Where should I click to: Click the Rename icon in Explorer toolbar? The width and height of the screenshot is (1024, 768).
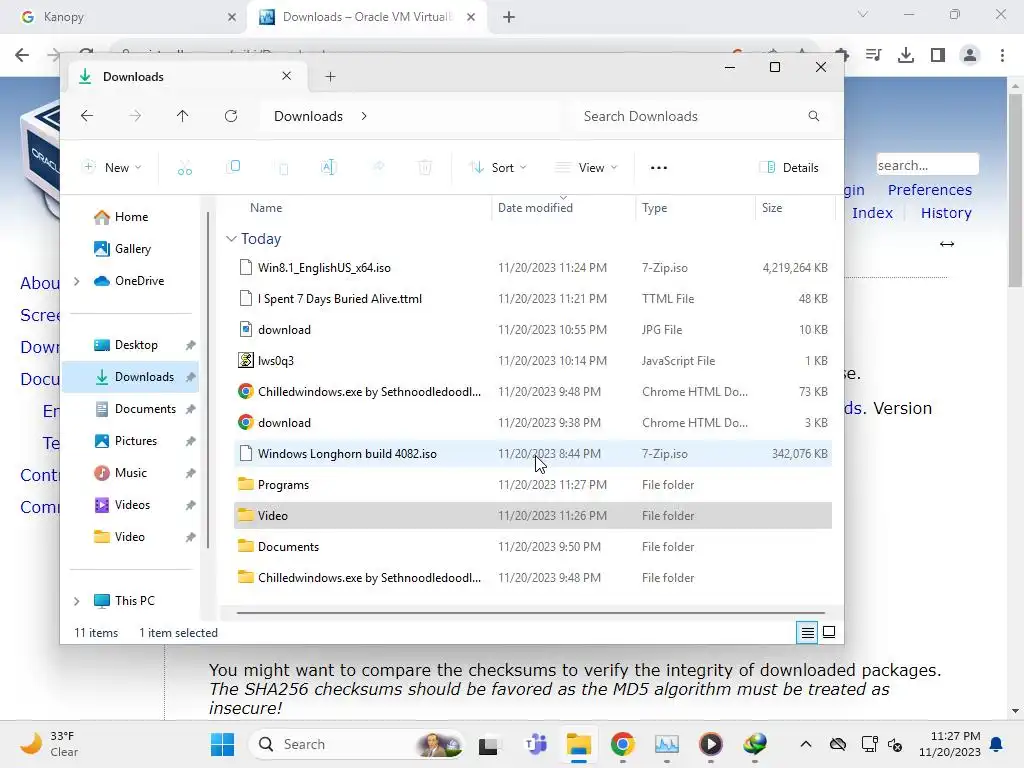328,167
